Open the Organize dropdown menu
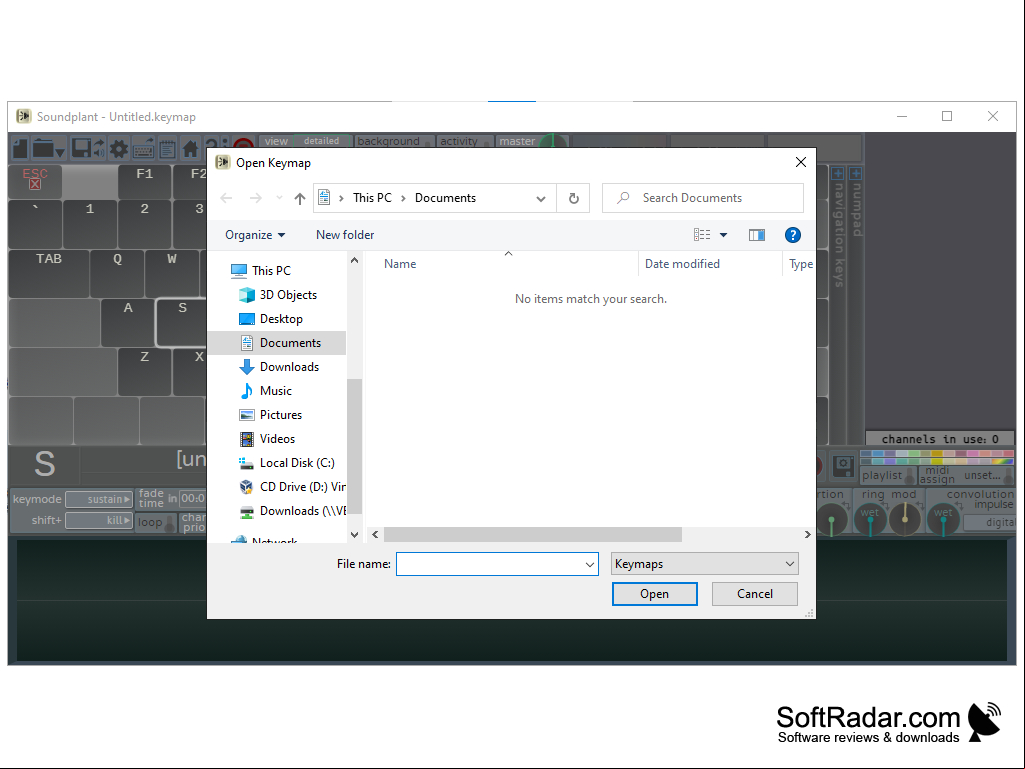1025x769 pixels. coord(255,235)
